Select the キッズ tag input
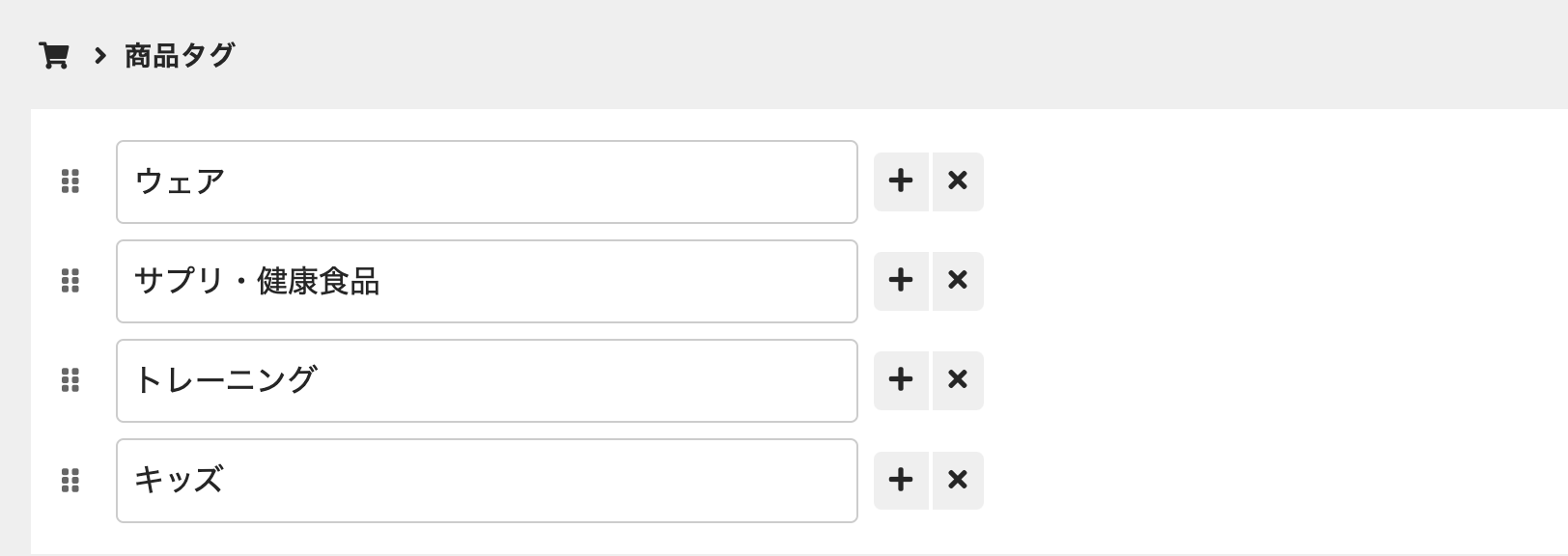This screenshot has height=556, width=1568. point(487,481)
